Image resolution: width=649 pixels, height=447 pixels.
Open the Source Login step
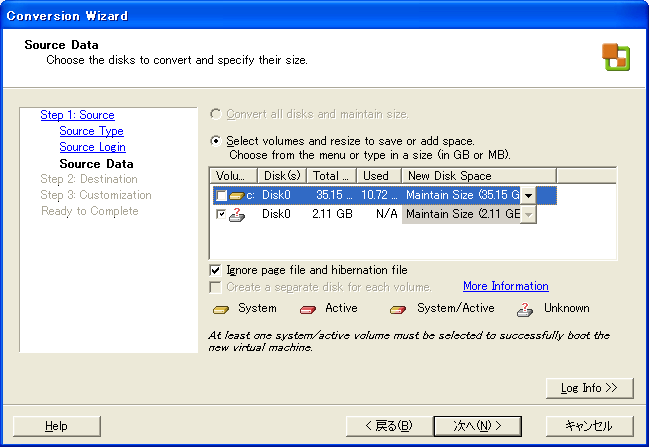(x=92, y=147)
